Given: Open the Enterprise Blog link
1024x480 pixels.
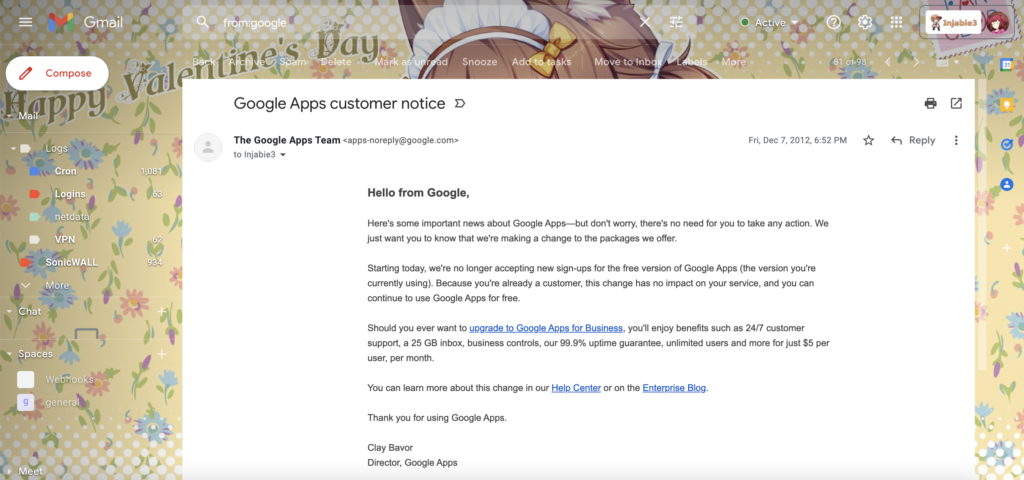Looking at the screenshot, I should point(674,388).
